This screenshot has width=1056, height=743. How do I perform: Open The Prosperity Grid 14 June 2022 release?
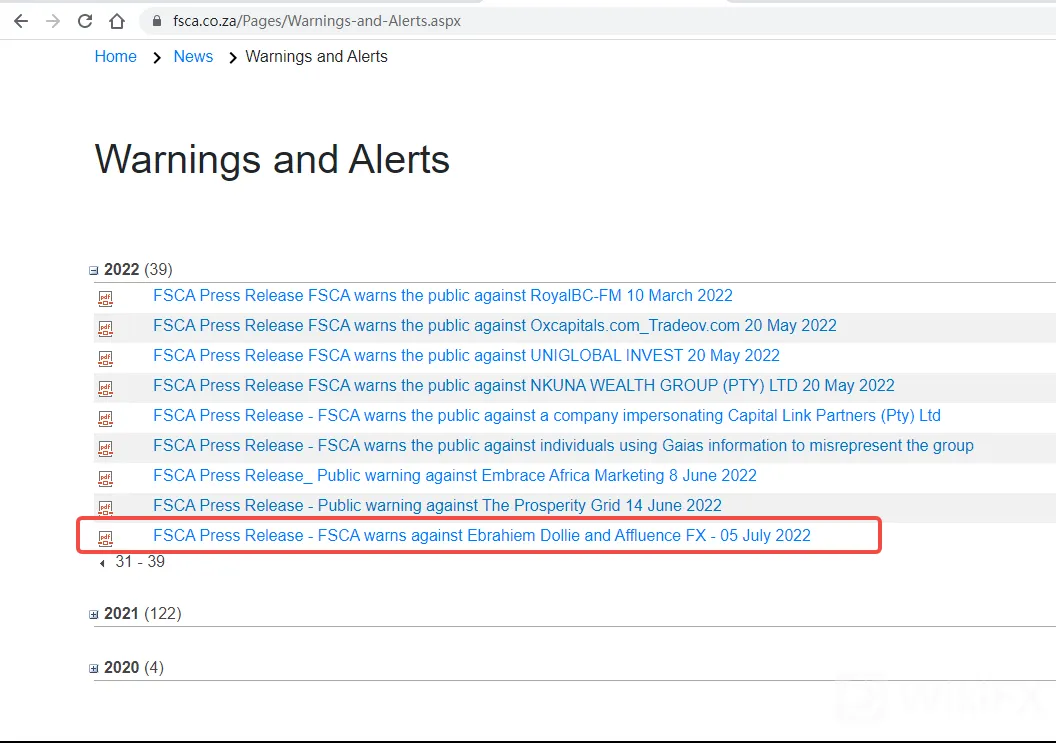point(437,505)
